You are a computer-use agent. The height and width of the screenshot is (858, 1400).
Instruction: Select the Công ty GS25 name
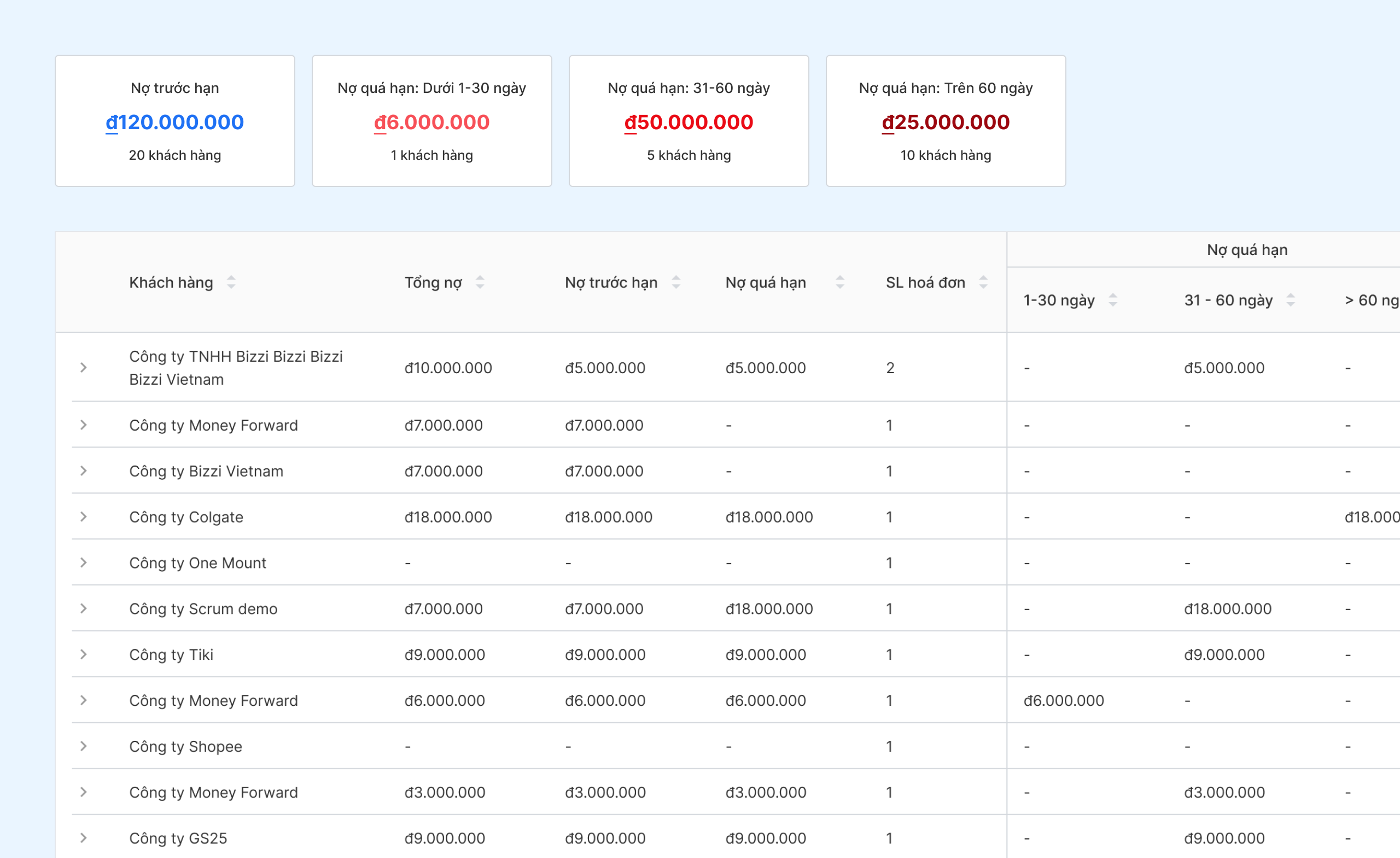pos(178,838)
